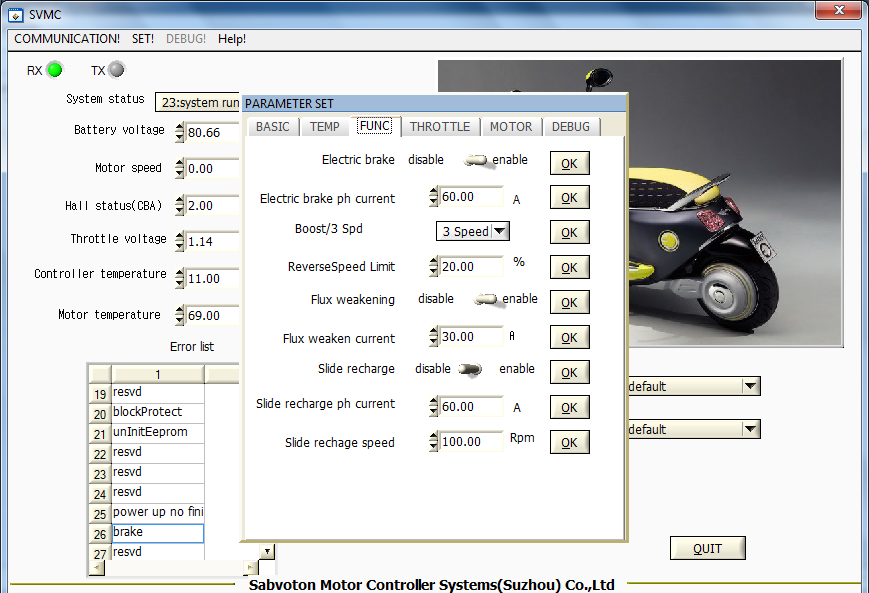This screenshot has width=869, height=593.
Task: Click OK next to Slide rechage speed
Action: click(x=569, y=442)
